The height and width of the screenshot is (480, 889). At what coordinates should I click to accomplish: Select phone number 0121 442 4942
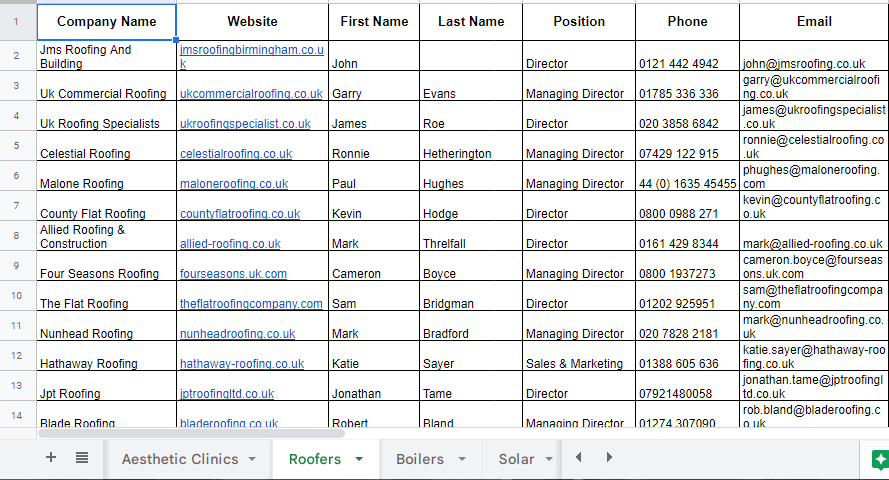click(x=687, y=56)
